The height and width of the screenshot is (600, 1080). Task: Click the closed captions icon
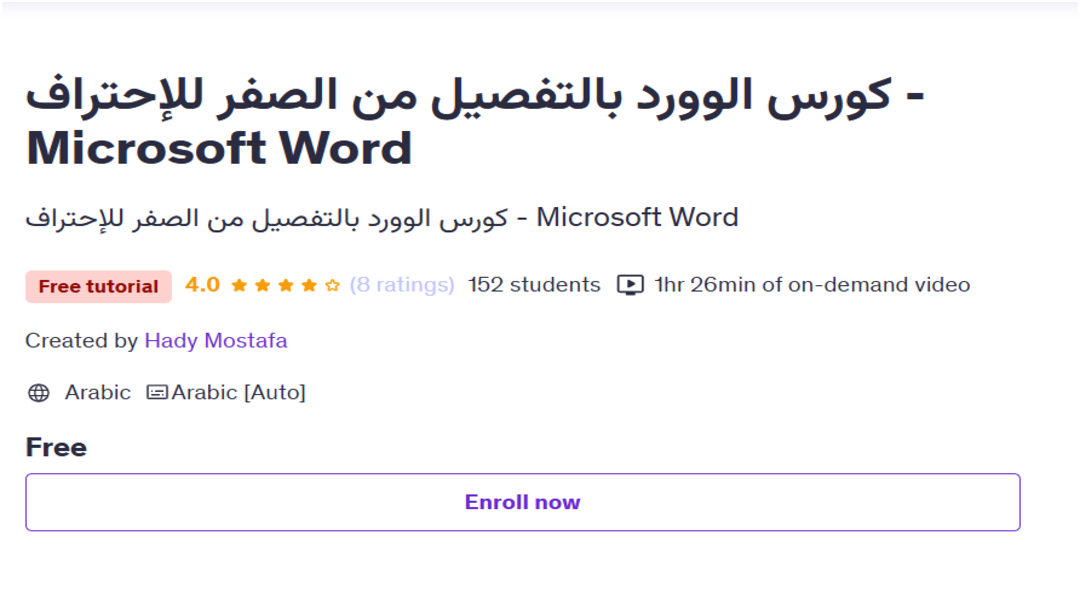(157, 393)
